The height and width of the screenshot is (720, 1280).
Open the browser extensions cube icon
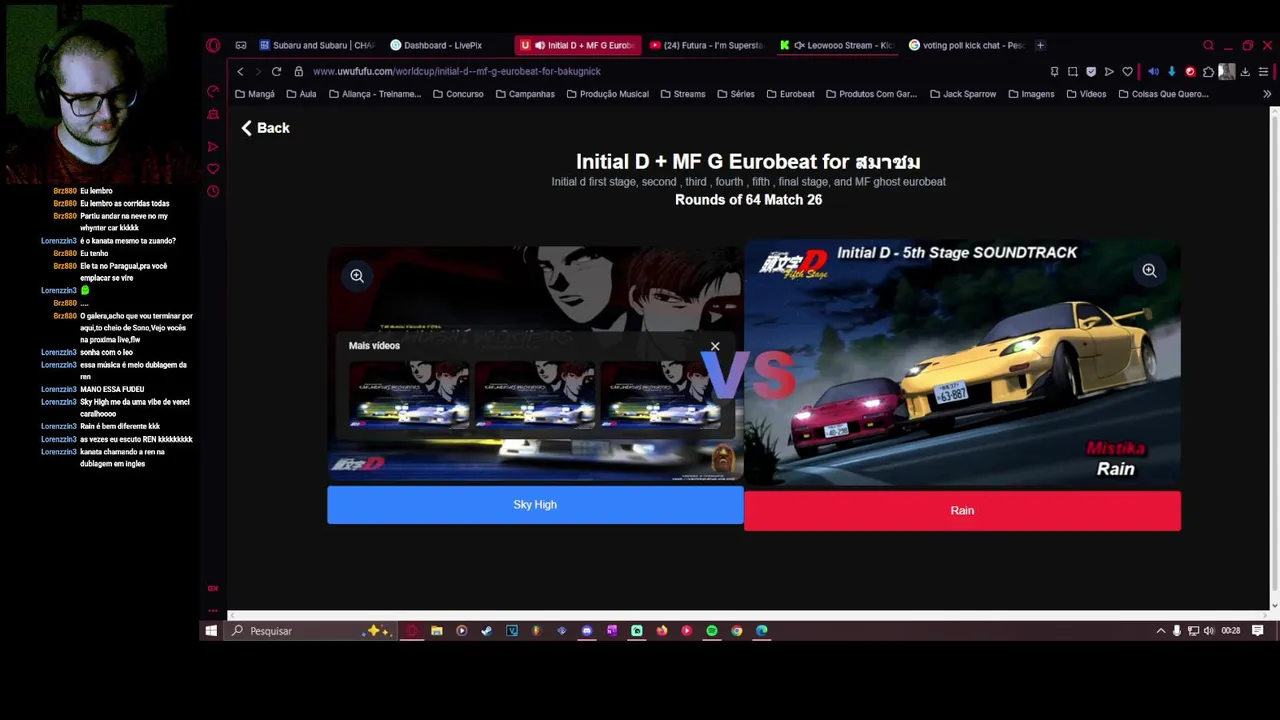click(1208, 71)
